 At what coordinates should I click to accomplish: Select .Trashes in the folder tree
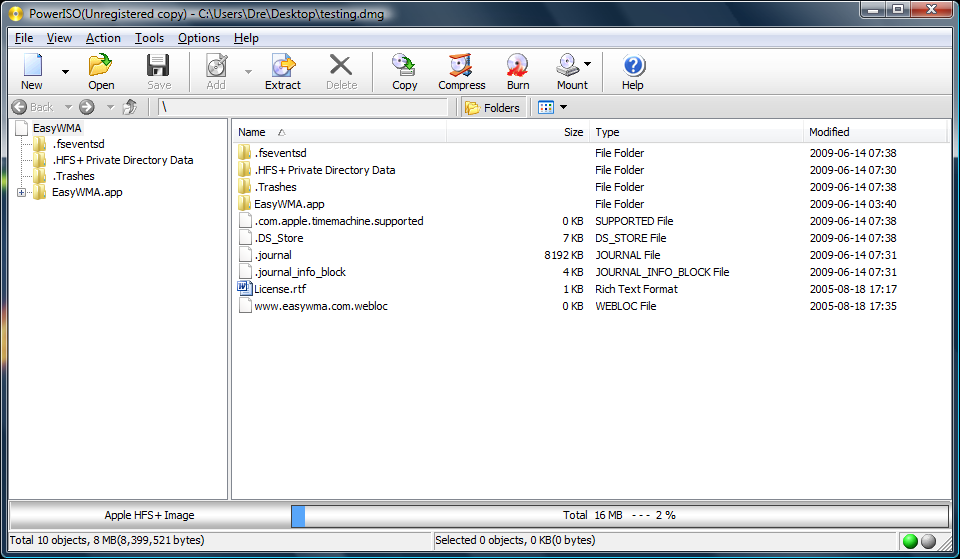point(73,176)
